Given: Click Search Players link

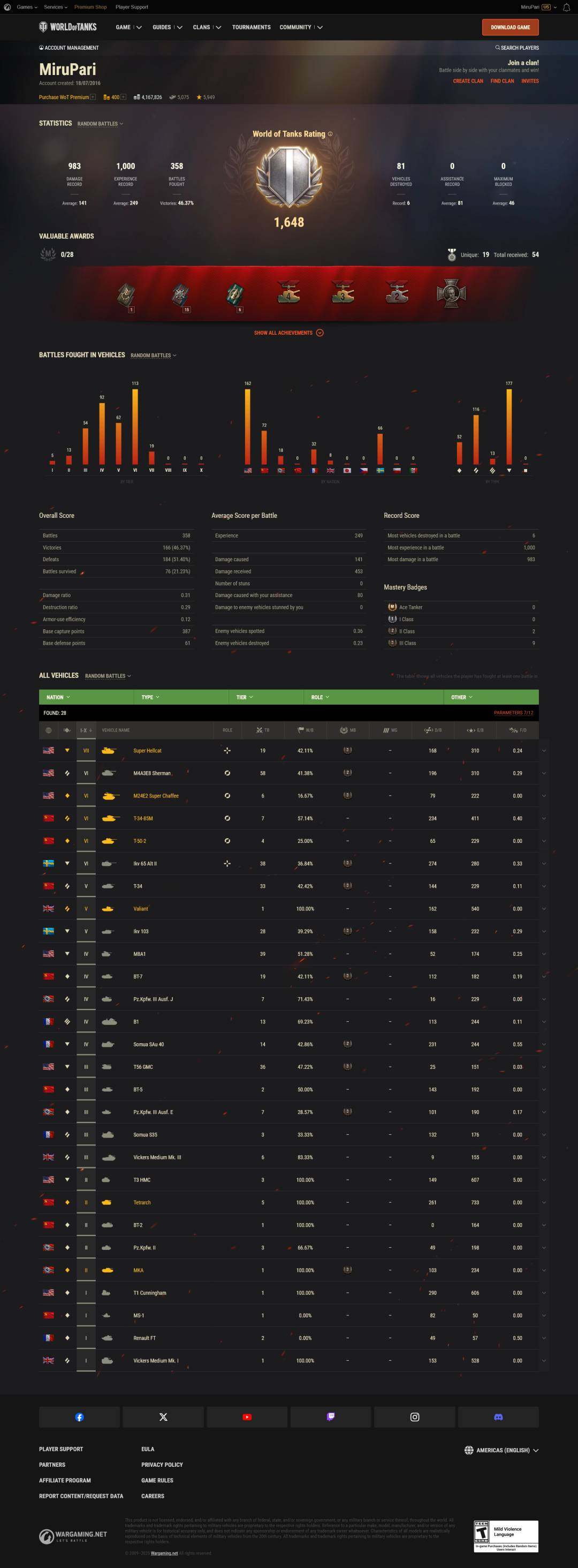Looking at the screenshot, I should pyautogui.click(x=517, y=48).
